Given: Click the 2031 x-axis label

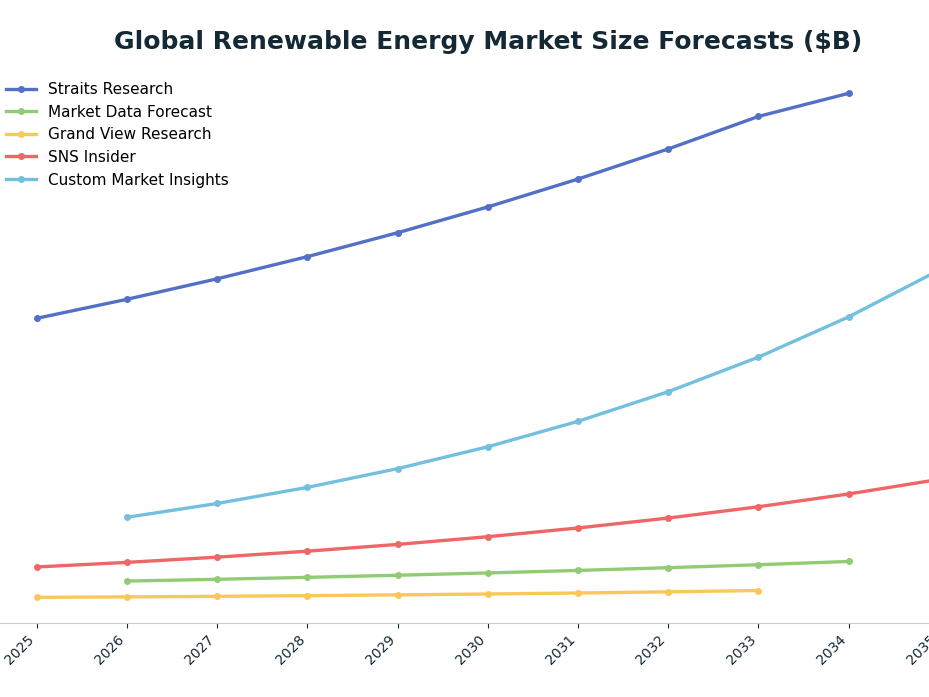Looking at the screenshot, I should 559,650.
